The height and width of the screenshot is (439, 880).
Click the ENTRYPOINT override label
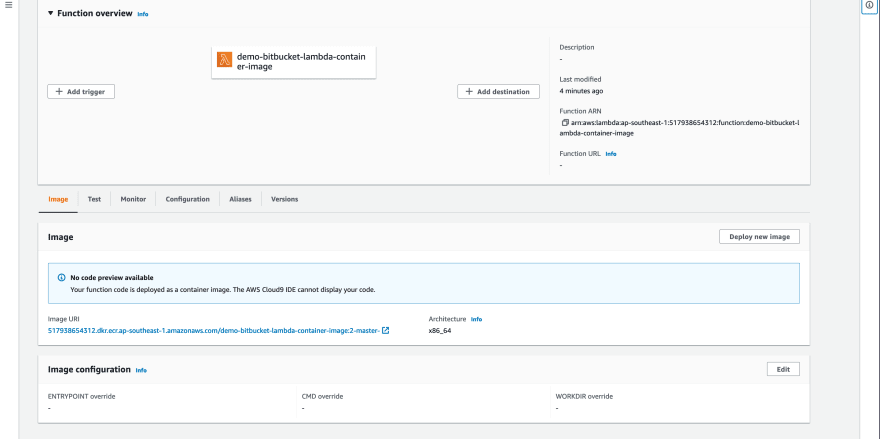click(x=82, y=396)
